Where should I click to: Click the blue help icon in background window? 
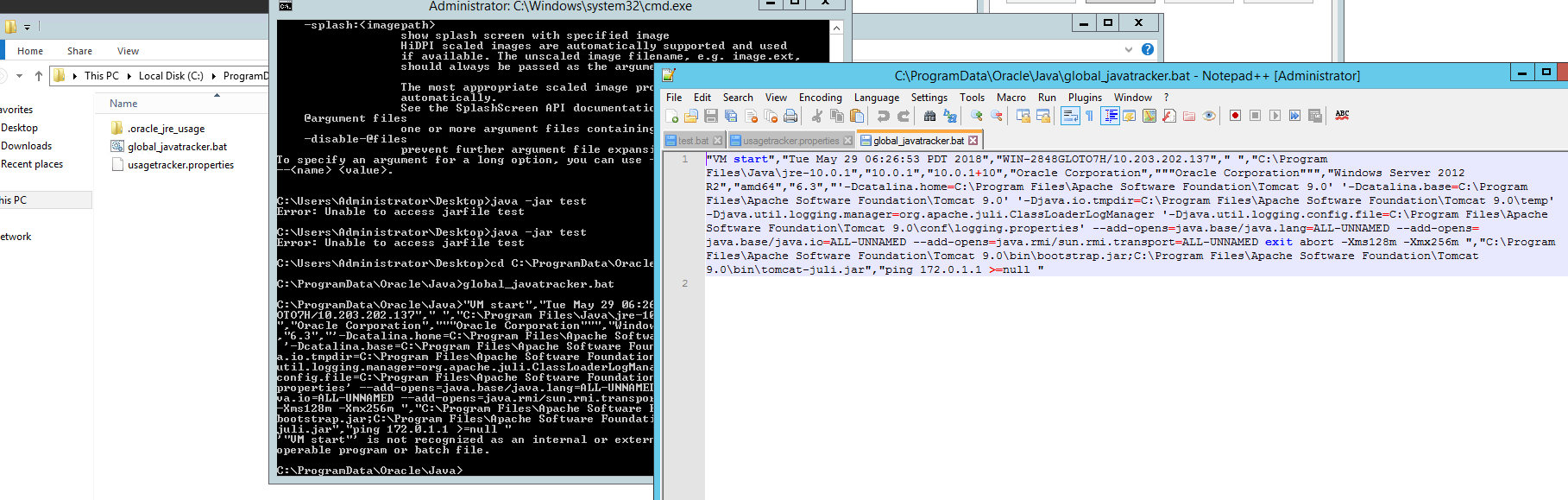pyautogui.click(x=1147, y=49)
